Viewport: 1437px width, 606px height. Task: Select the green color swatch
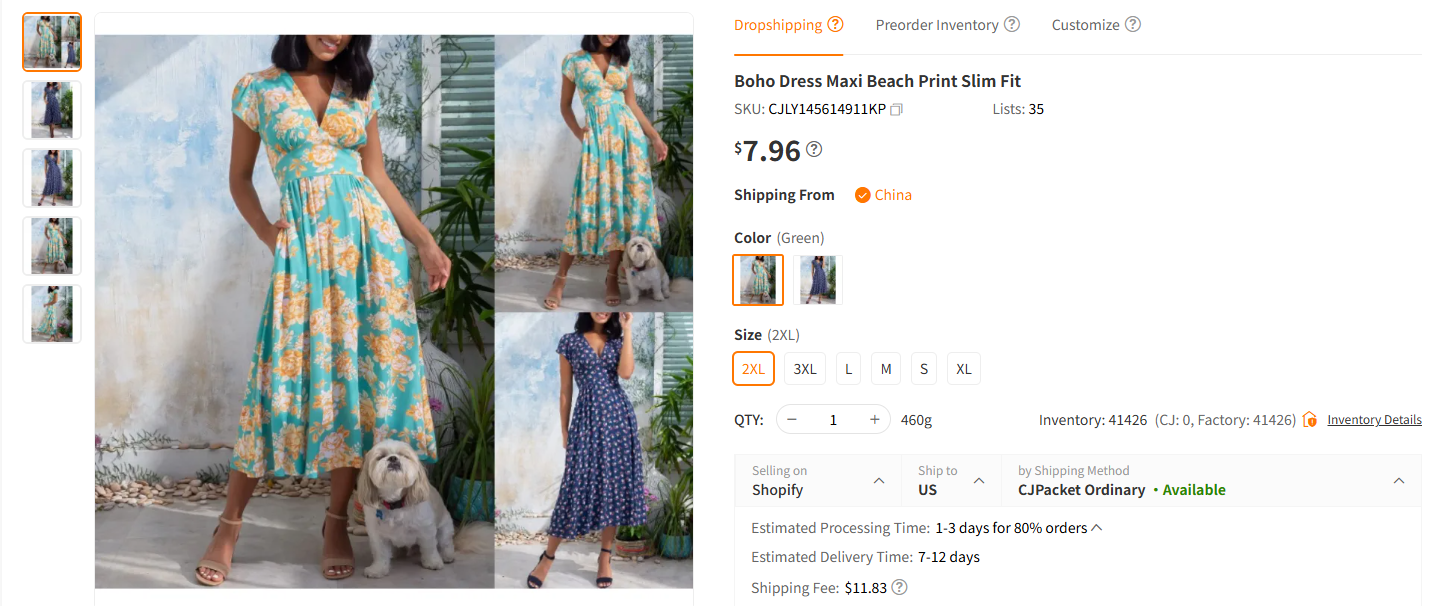(x=757, y=280)
